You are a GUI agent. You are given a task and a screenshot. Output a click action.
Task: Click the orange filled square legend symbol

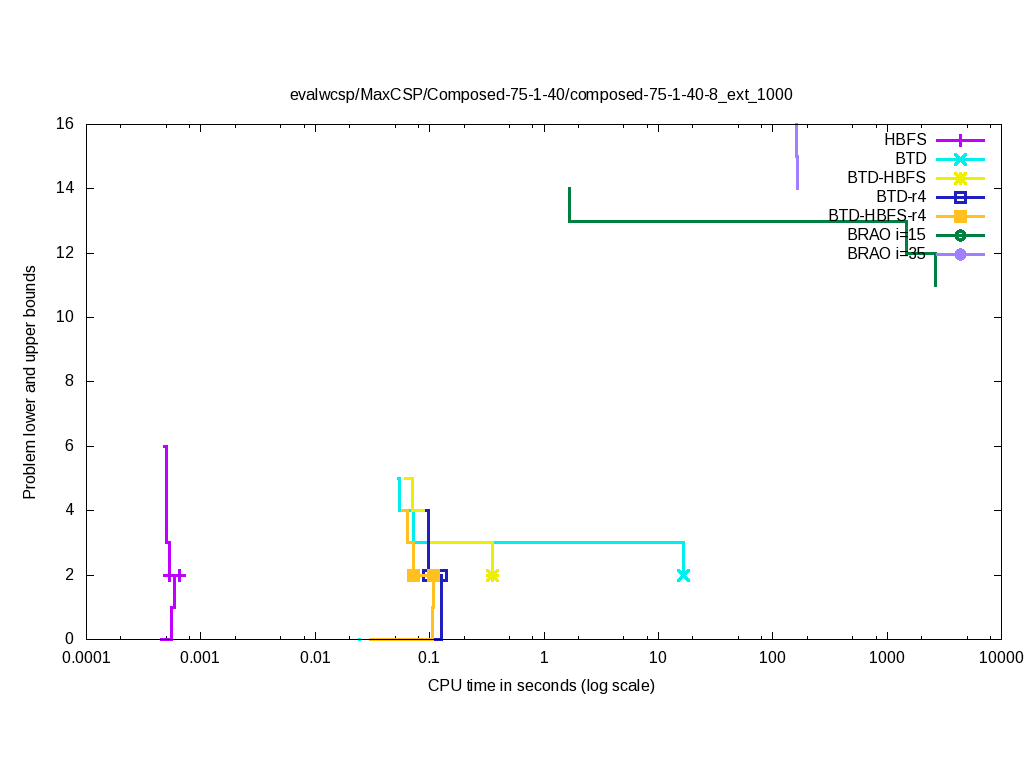(960, 216)
